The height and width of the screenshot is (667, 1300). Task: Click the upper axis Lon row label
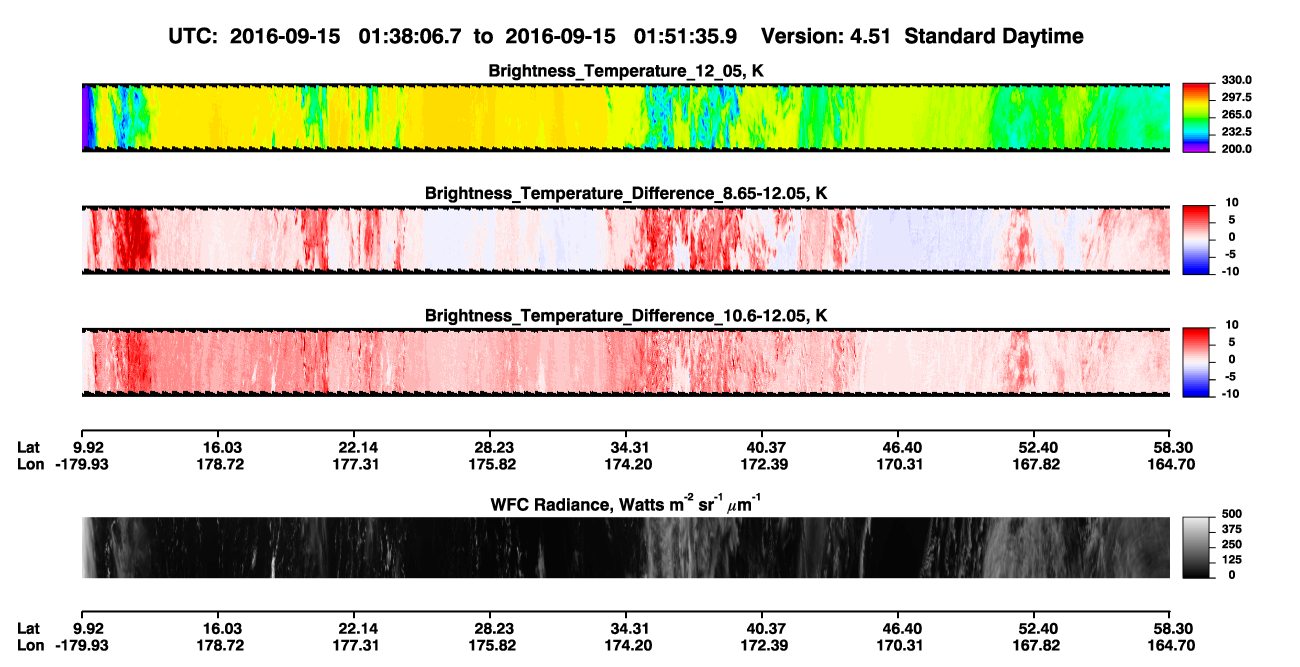(x=30, y=465)
